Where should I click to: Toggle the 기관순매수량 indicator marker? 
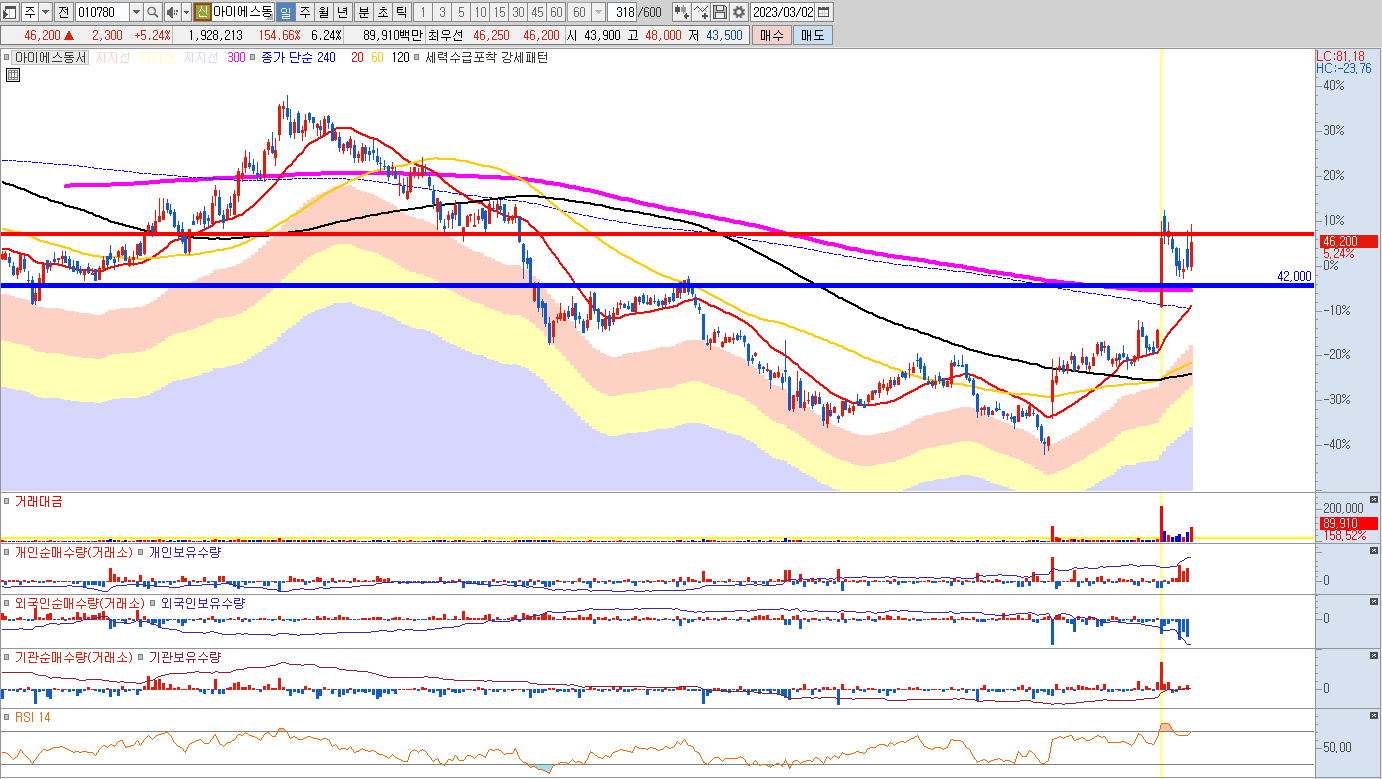[6, 657]
